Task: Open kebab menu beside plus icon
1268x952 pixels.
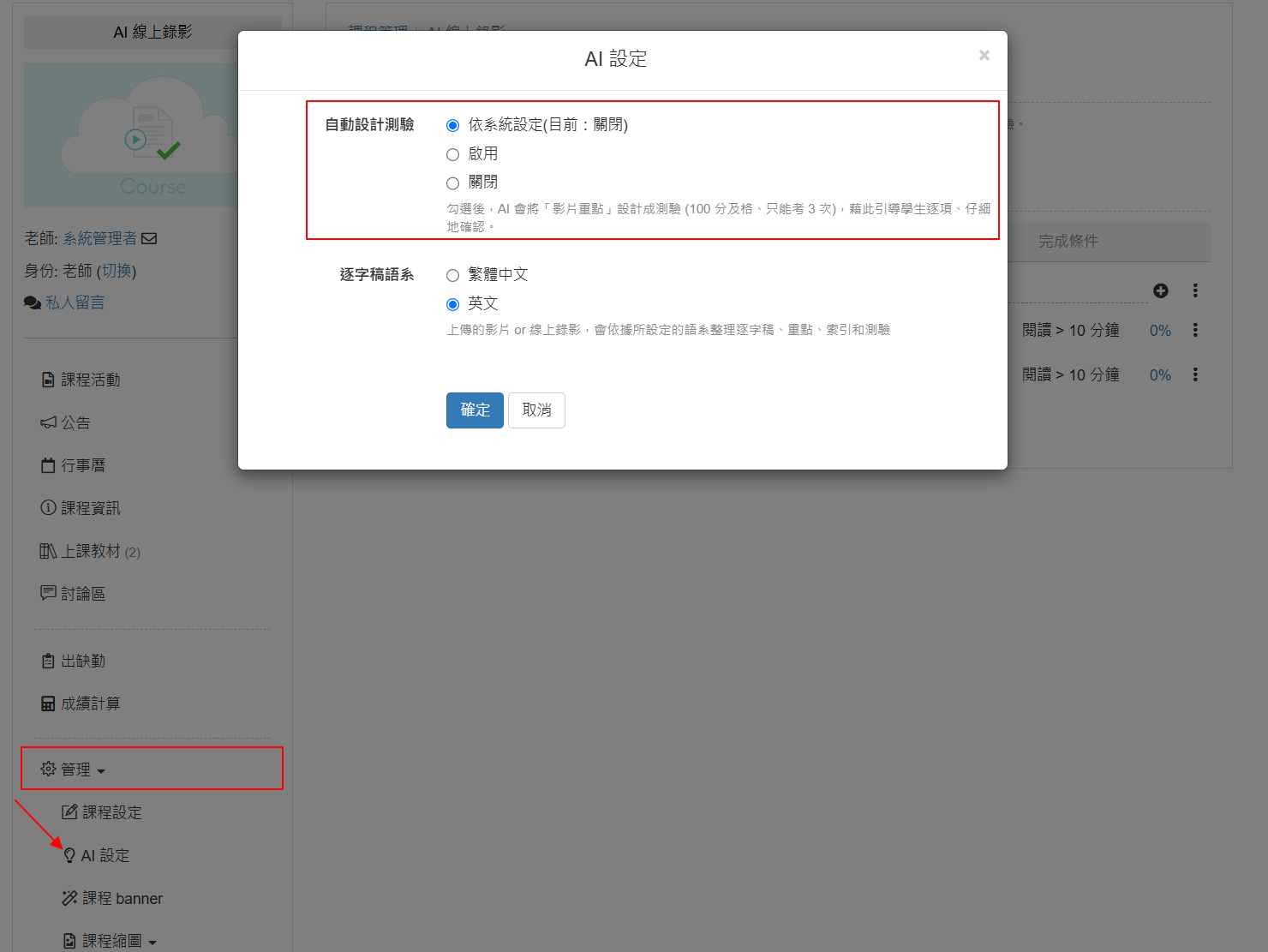Action: 1195,290
